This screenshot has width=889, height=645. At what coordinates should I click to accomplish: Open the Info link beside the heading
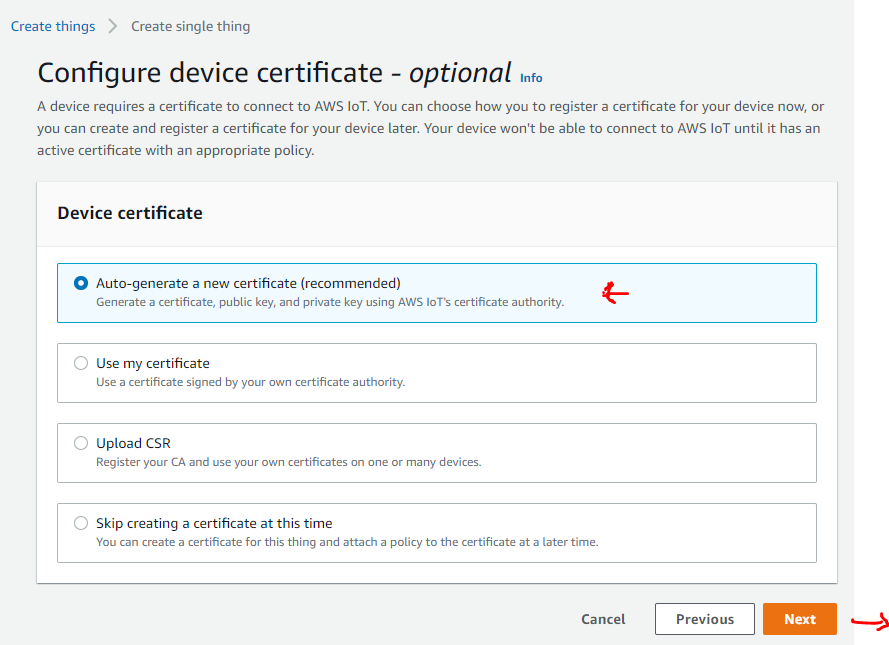531,78
